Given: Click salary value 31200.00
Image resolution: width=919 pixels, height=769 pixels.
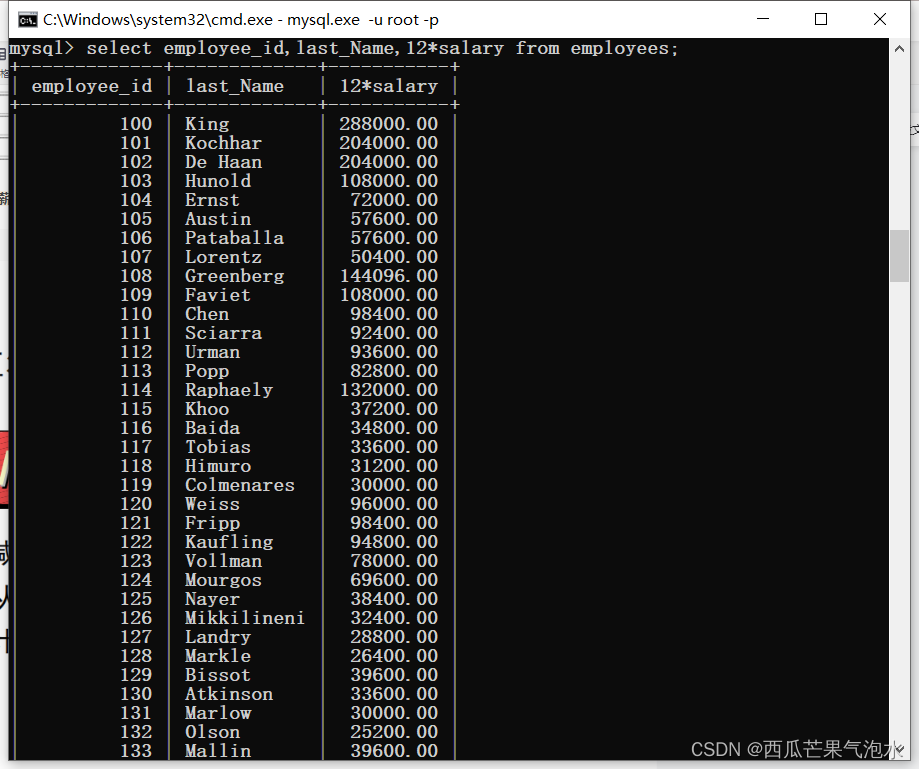Looking at the screenshot, I should tap(394, 466).
